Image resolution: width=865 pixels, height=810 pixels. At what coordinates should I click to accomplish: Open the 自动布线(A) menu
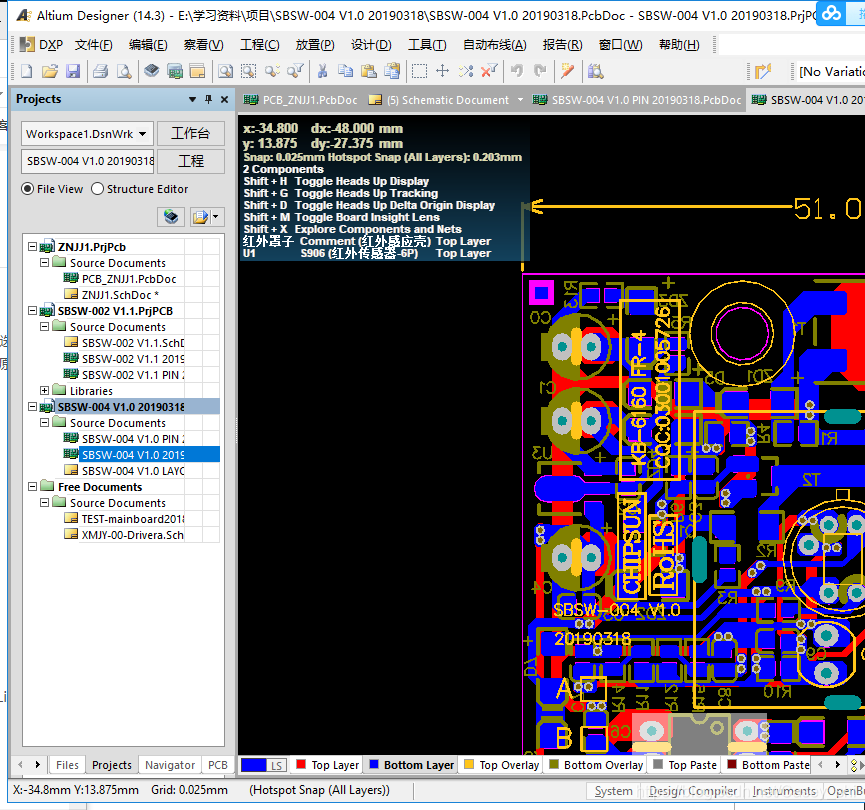pyautogui.click(x=495, y=45)
